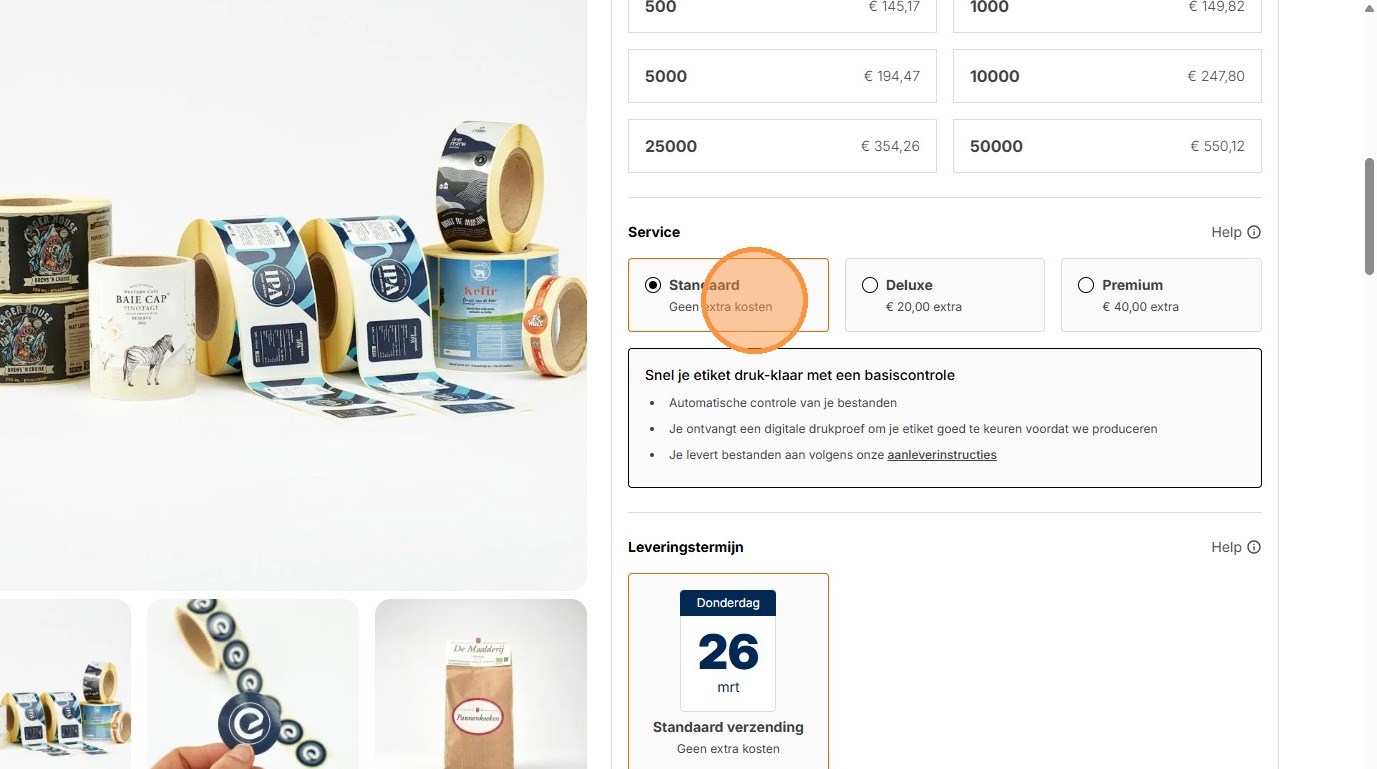Open the main label rolls product image
1377x769 pixels.
click(x=293, y=295)
